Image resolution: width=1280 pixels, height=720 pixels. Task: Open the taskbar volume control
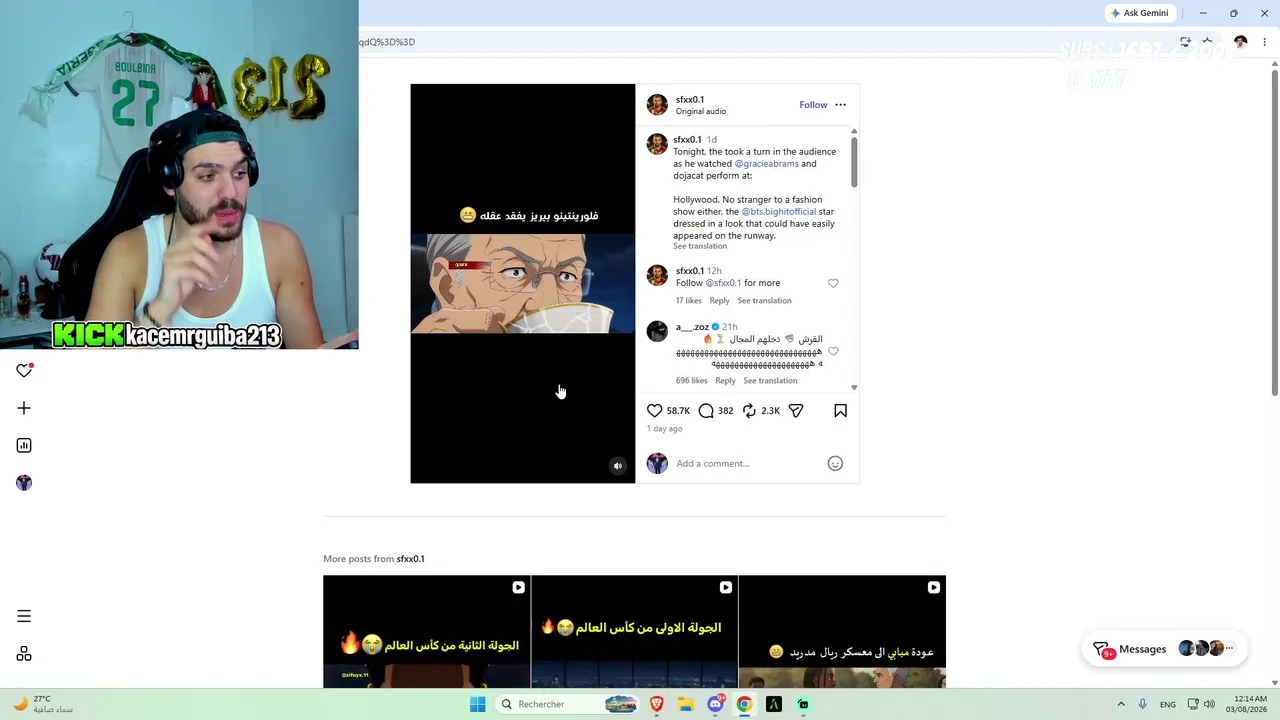[x=1209, y=704]
